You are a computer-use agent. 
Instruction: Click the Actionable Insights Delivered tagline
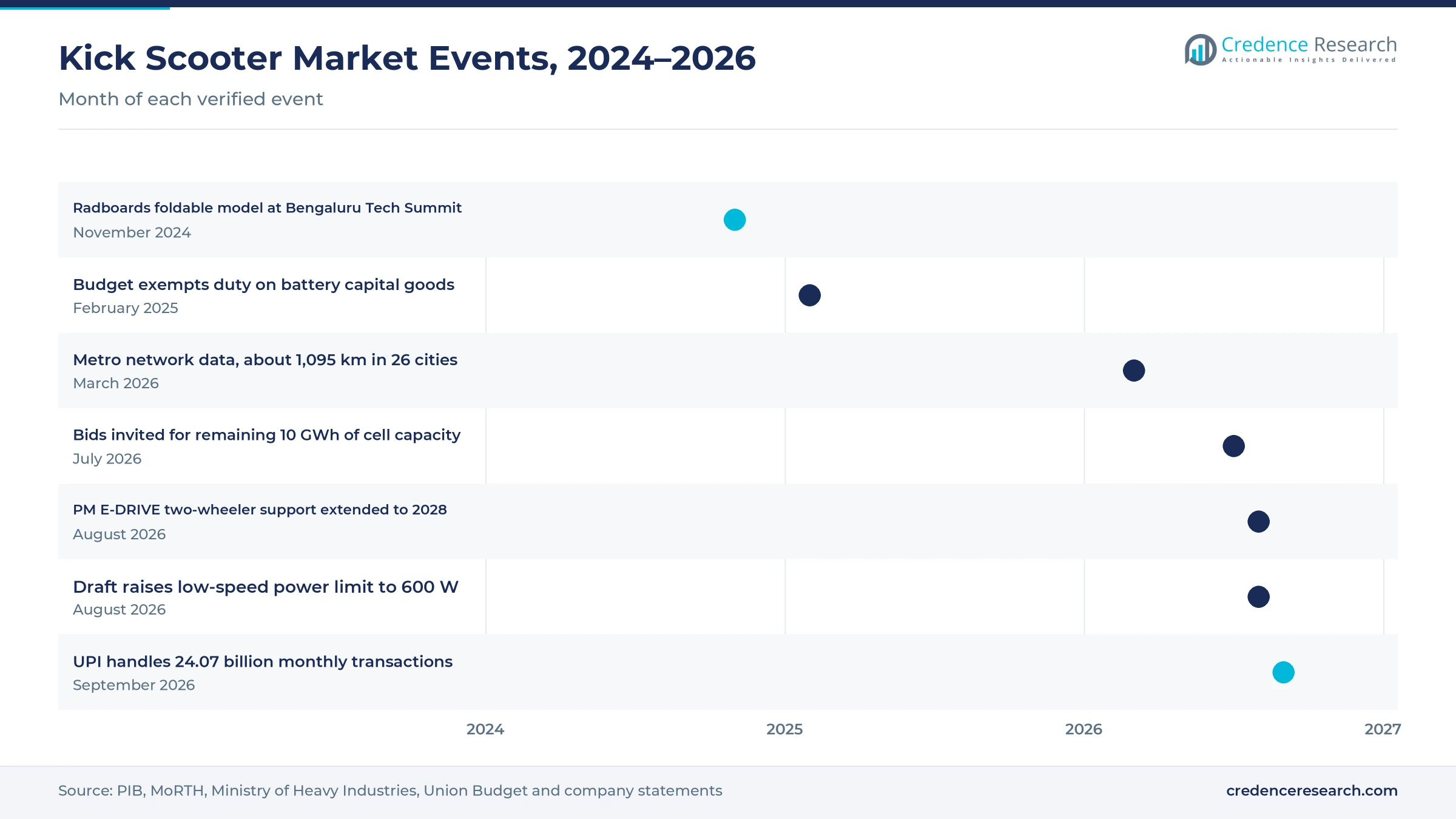1309,60
